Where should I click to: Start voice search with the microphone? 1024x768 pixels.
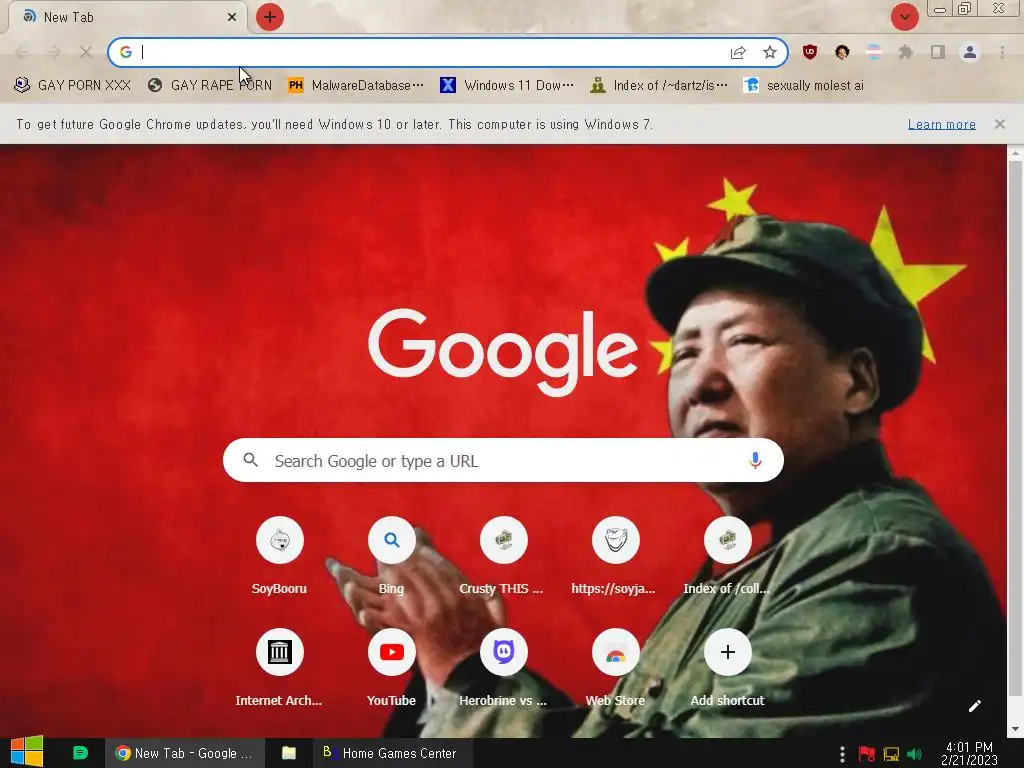755,460
